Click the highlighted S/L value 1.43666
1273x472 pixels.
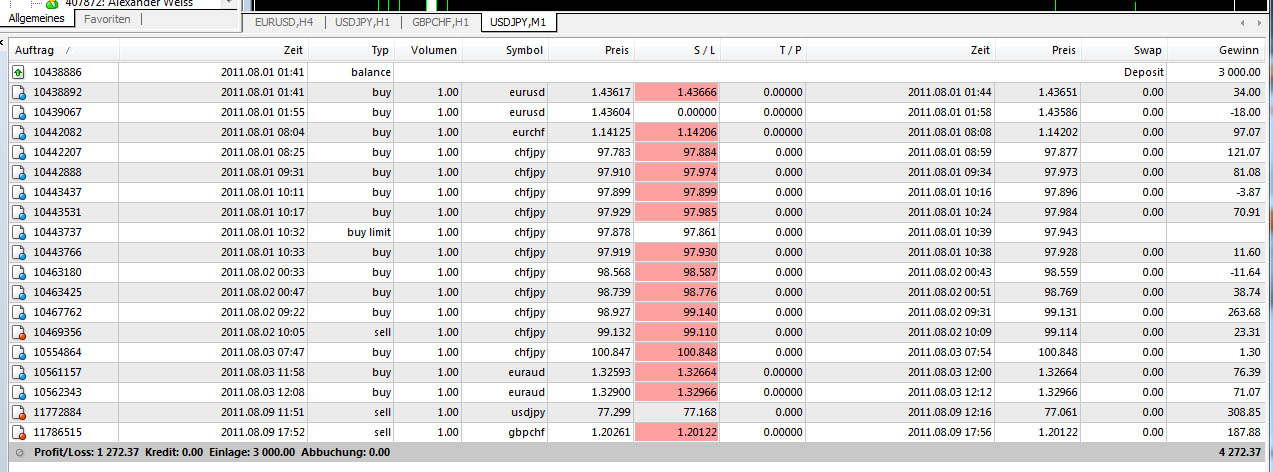tap(678, 93)
